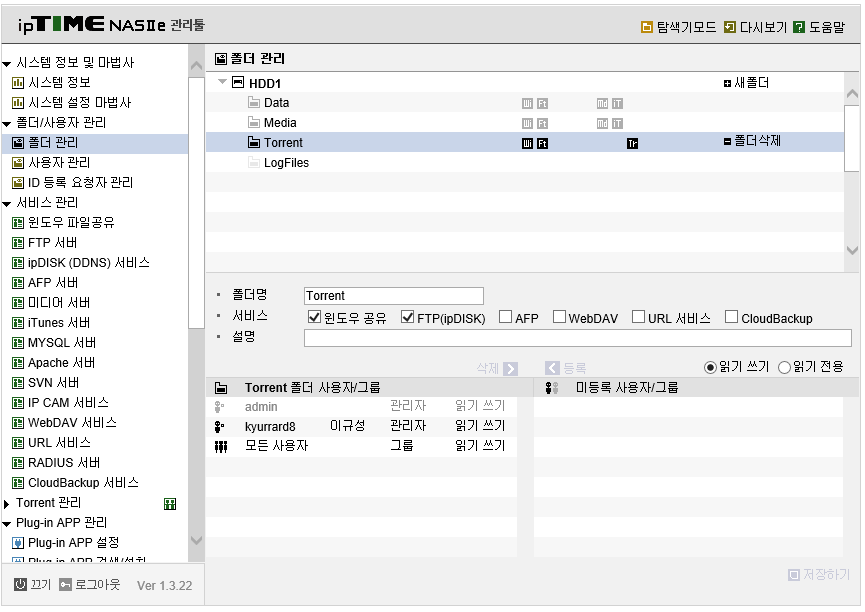Click the 폴더삭제 link
The height and width of the screenshot is (612, 865).
click(x=757, y=141)
